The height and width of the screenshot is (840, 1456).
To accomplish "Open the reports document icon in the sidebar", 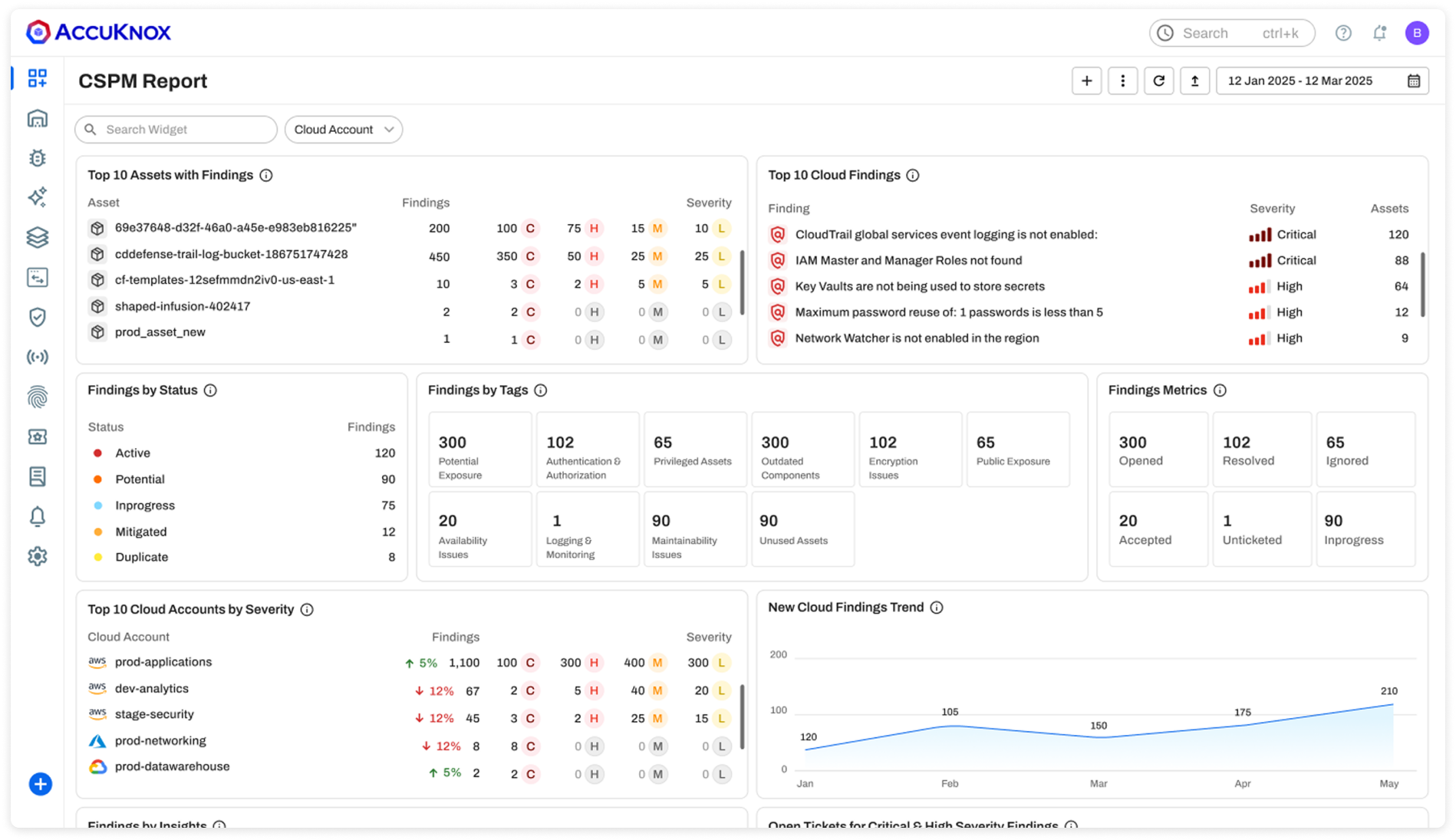I will coord(37,476).
